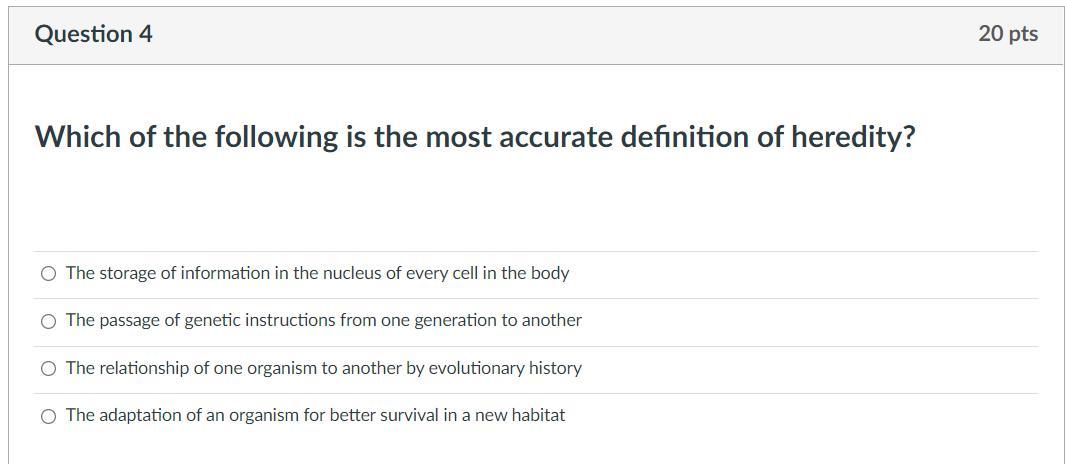Click the answer text 'The storage of information in the nucleus'
Viewport: 1065px width, 464px height.
[317, 273]
